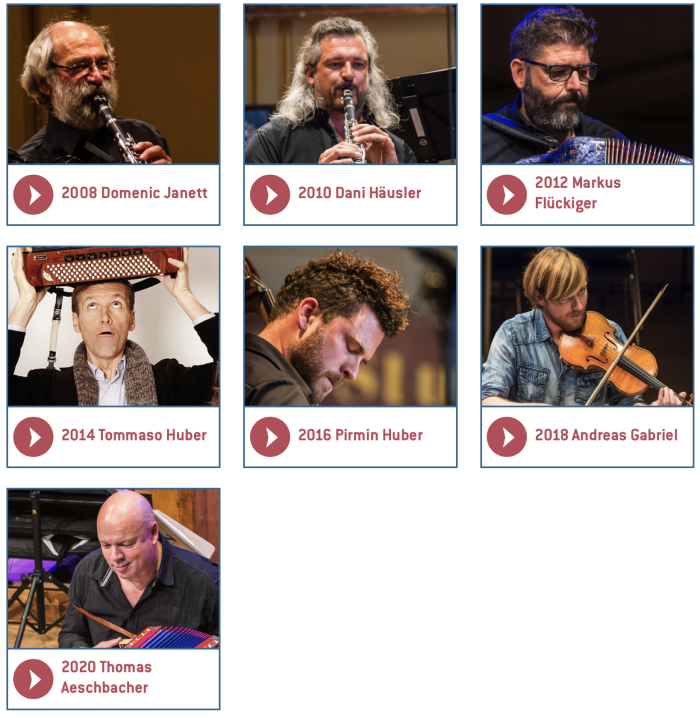Click play icon beside 2020 Thomas Aeschbacher

(33, 679)
